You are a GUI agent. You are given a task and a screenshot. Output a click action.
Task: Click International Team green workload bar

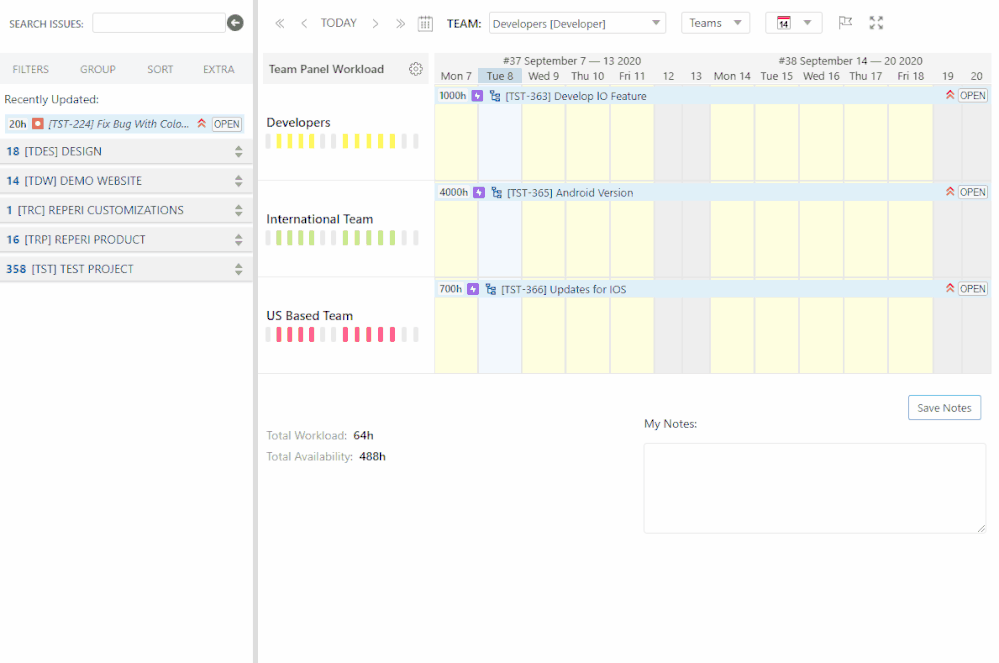tap(342, 238)
